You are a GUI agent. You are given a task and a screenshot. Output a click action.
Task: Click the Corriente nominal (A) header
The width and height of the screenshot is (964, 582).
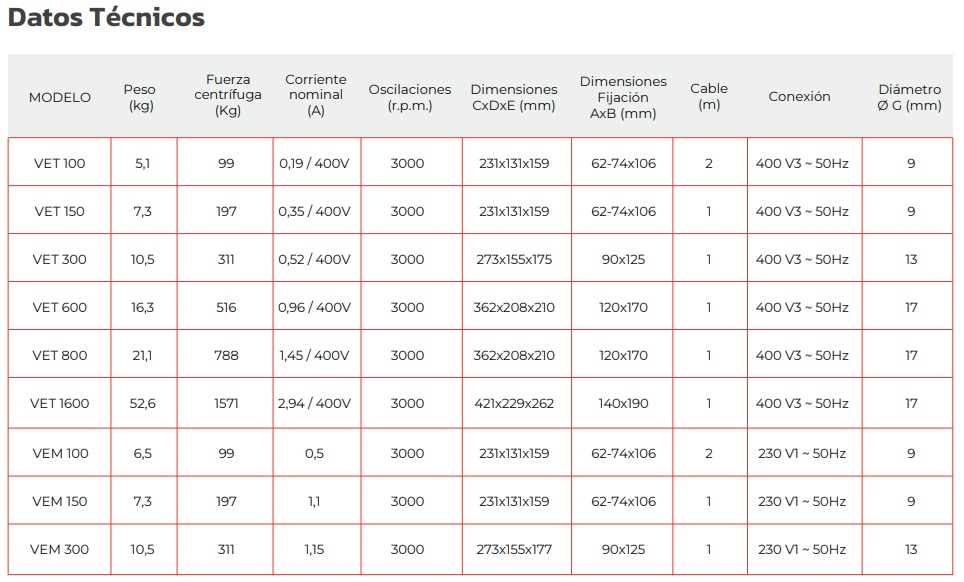[315, 95]
